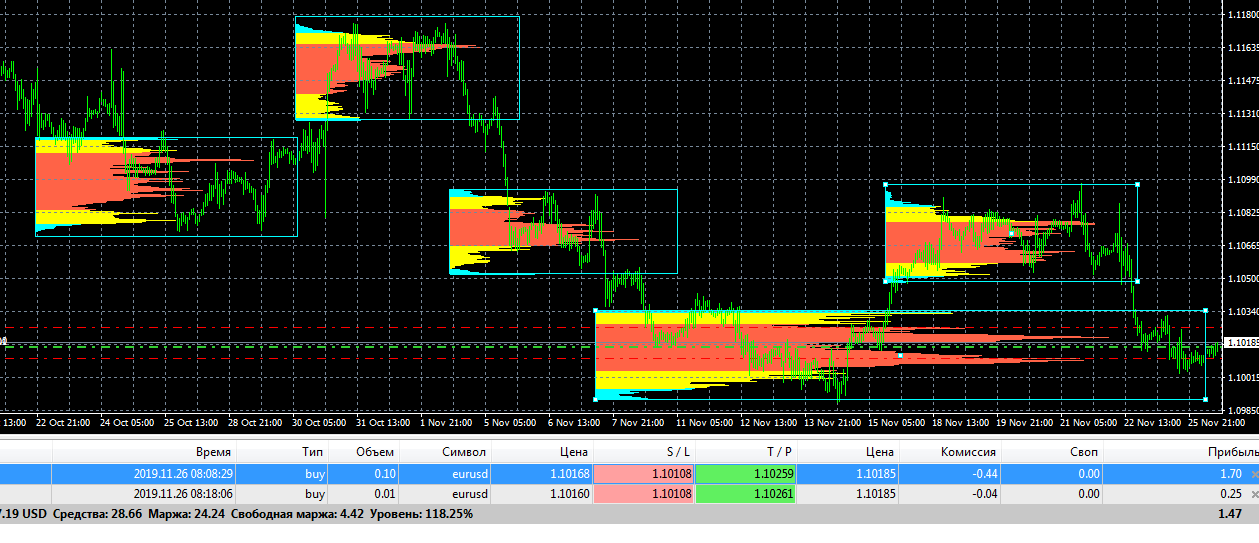This screenshot has height=543, width=1259.
Task: Close the 0.10 lot buy order
Action: [x=1254, y=474]
